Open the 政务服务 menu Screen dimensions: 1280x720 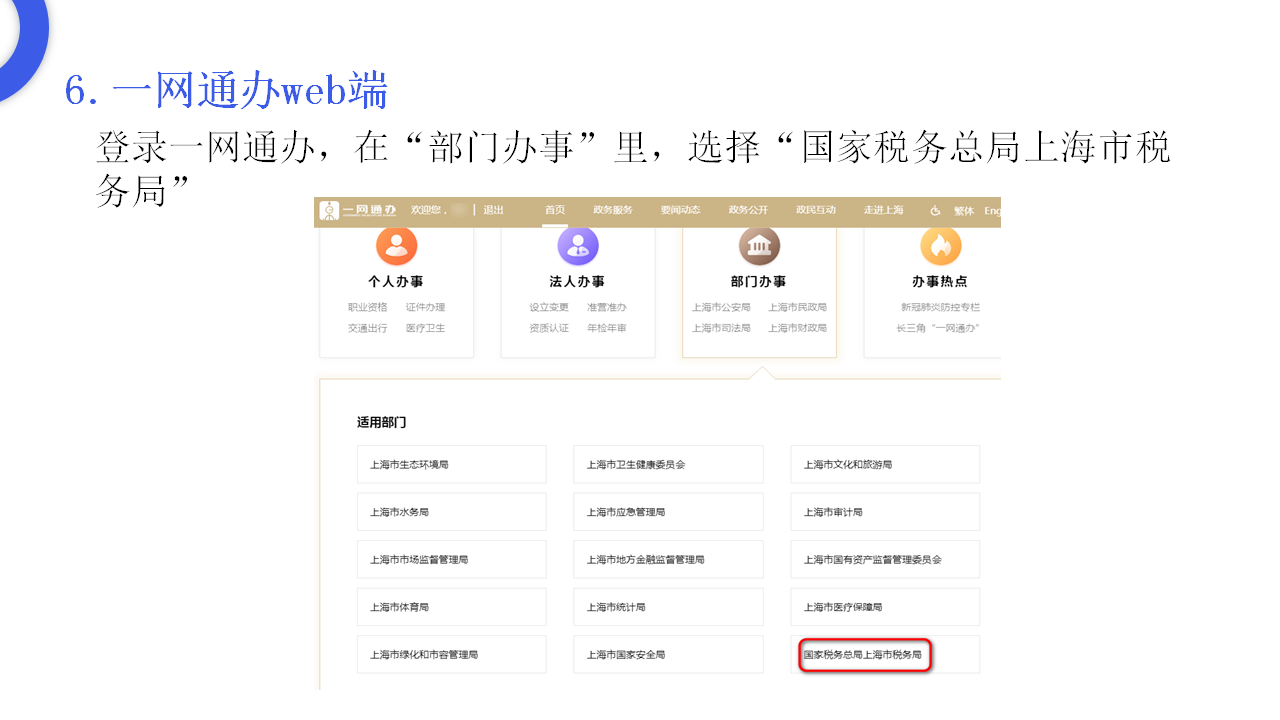pyautogui.click(x=613, y=210)
